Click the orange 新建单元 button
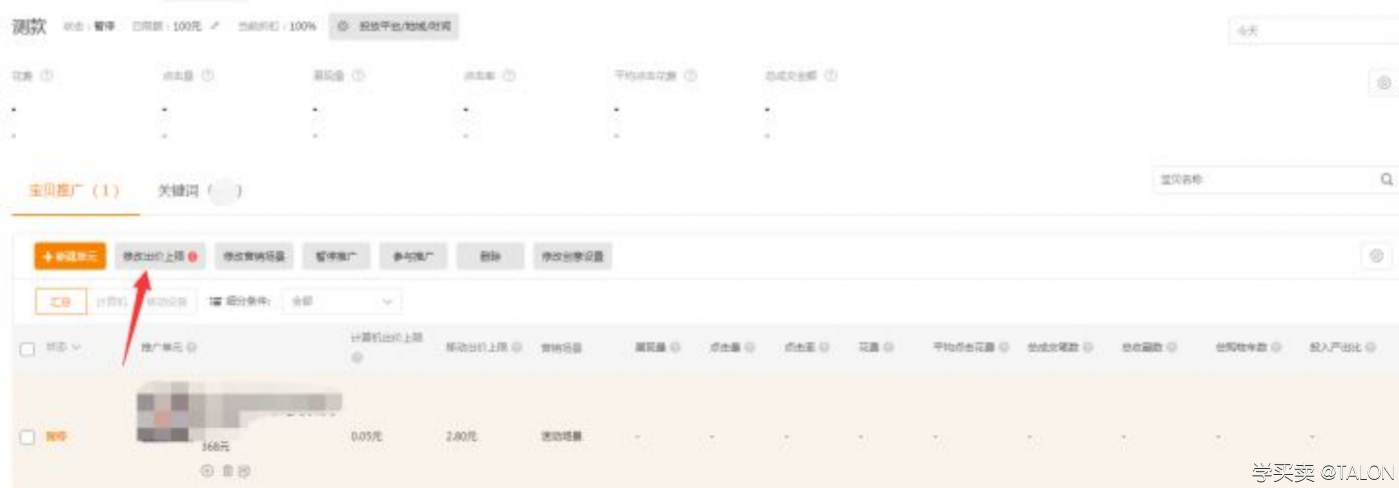The image size is (1399, 488). [x=70, y=257]
